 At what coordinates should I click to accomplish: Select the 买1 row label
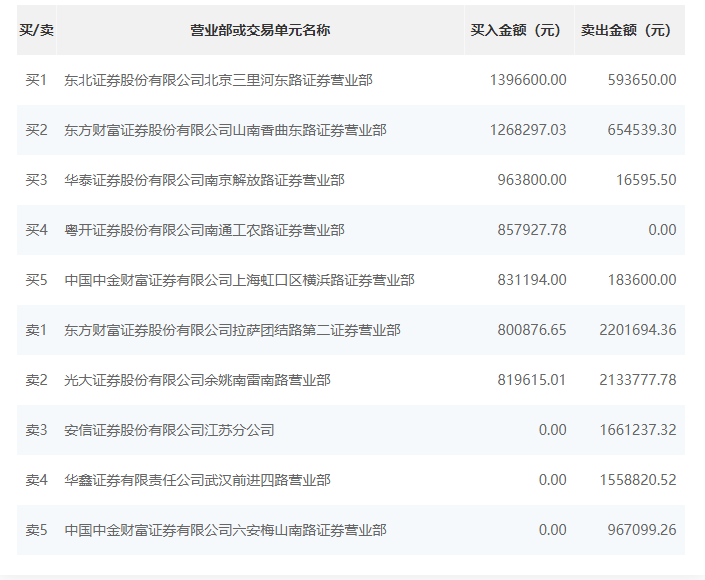click(36, 80)
